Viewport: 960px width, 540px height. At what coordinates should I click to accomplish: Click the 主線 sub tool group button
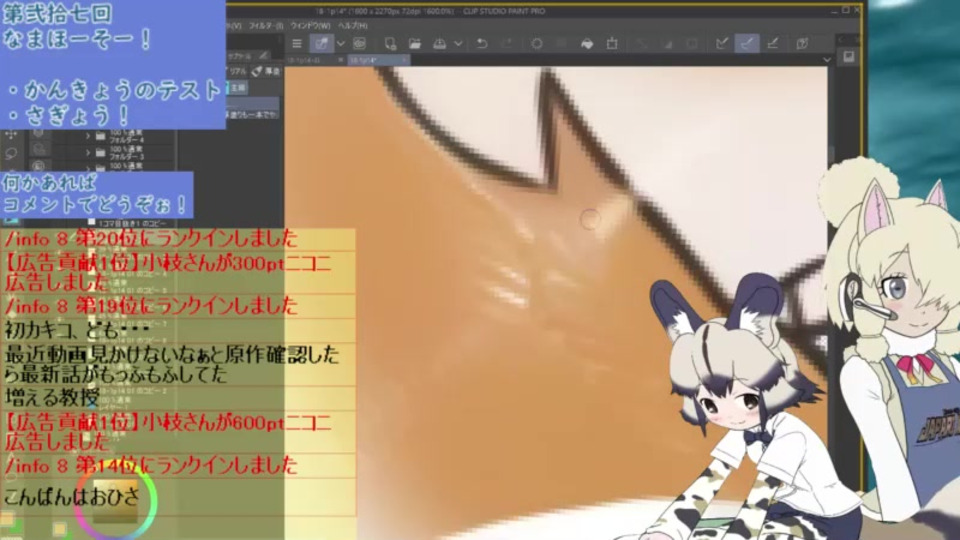coord(238,88)
